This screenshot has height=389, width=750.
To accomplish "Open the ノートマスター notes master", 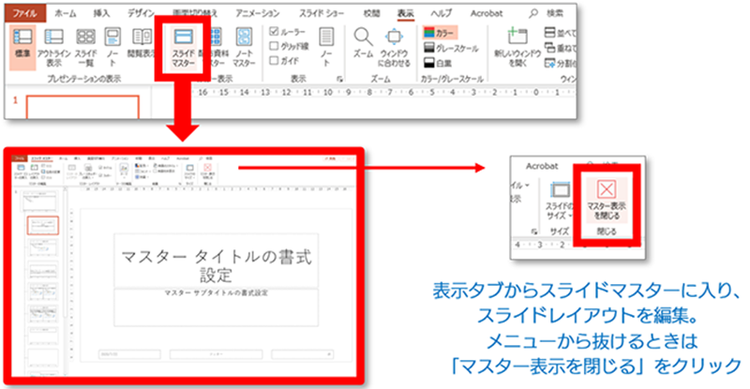I will tap(244, 47).
